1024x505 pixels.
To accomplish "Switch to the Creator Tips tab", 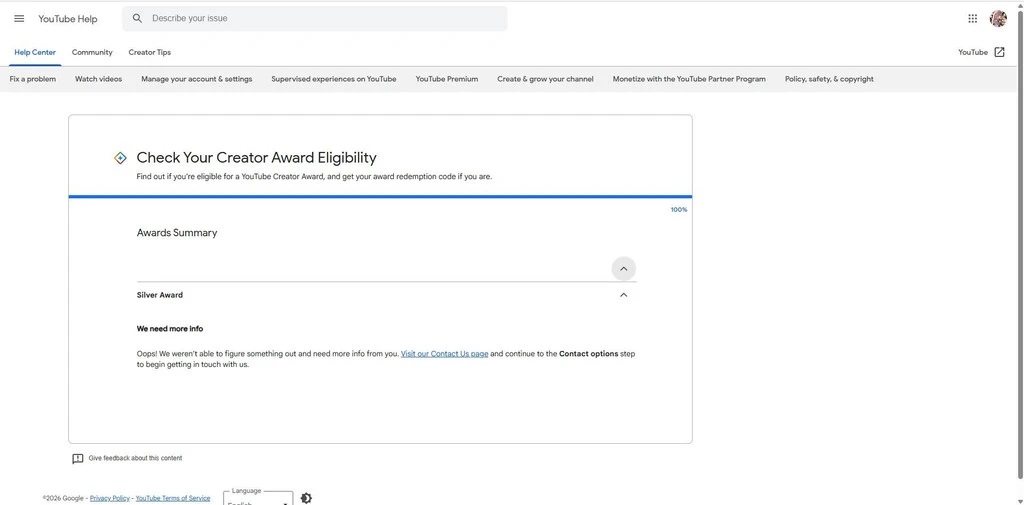I will pos(150,52).
